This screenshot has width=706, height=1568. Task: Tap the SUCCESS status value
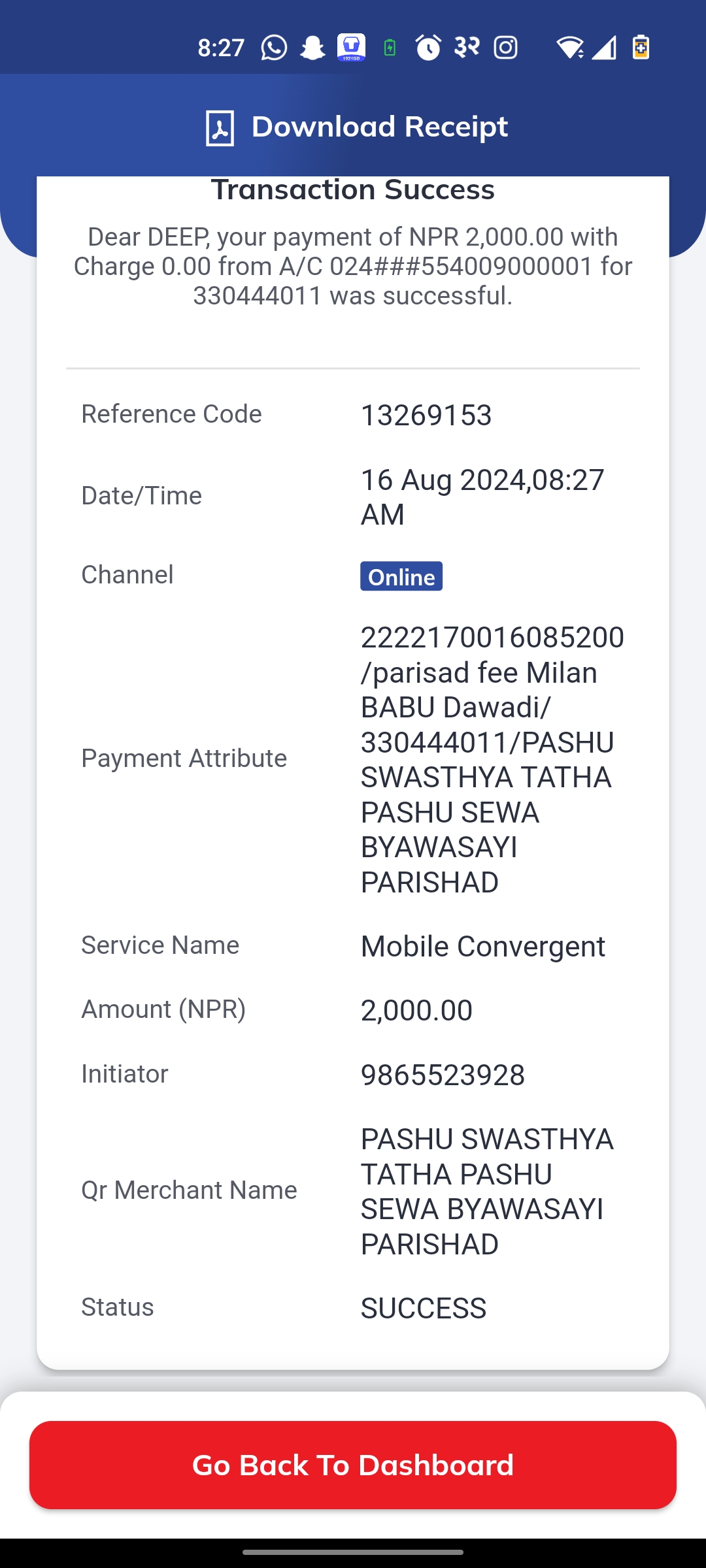click(424, 1309)
